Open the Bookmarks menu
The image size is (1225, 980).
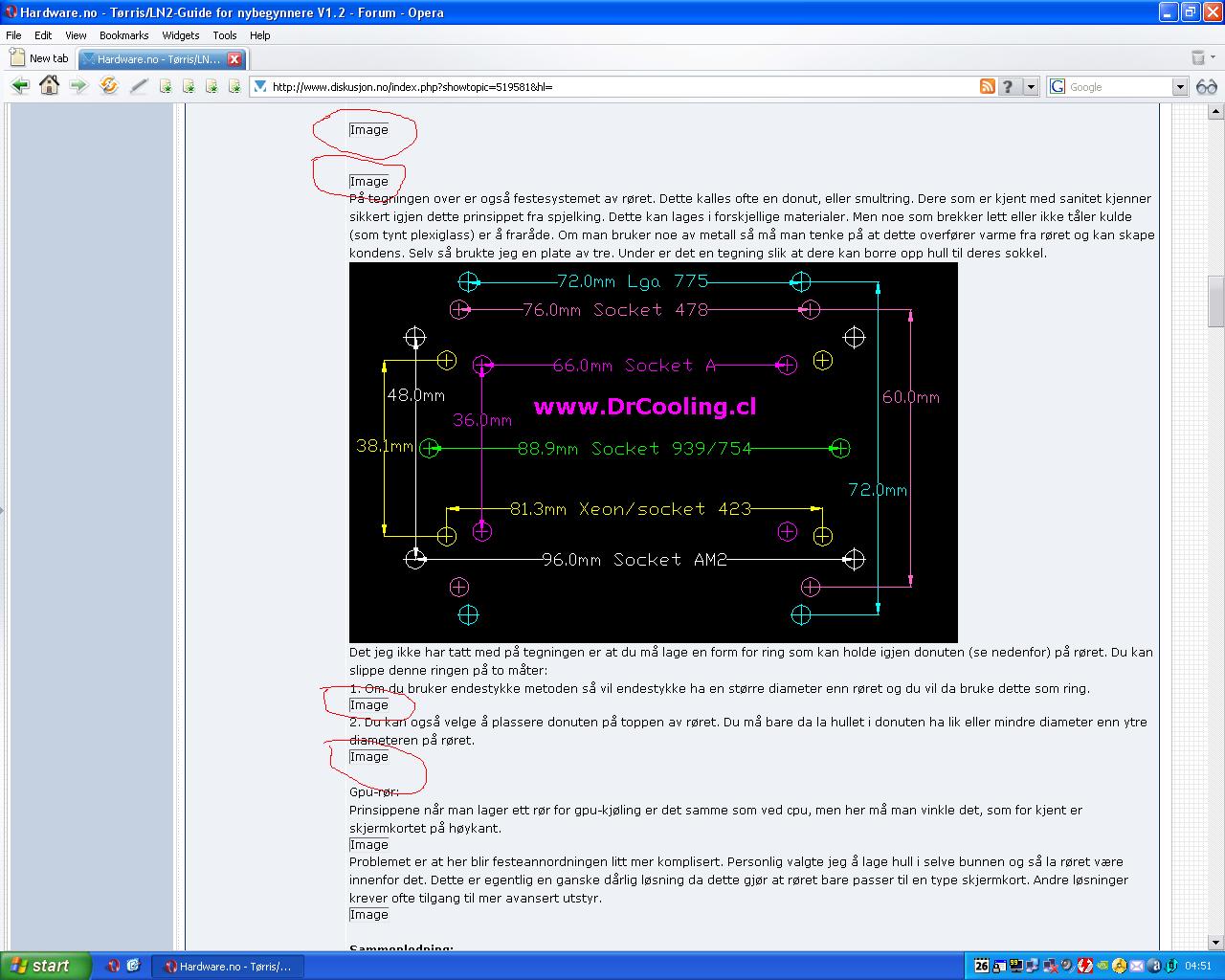[124, 35]
